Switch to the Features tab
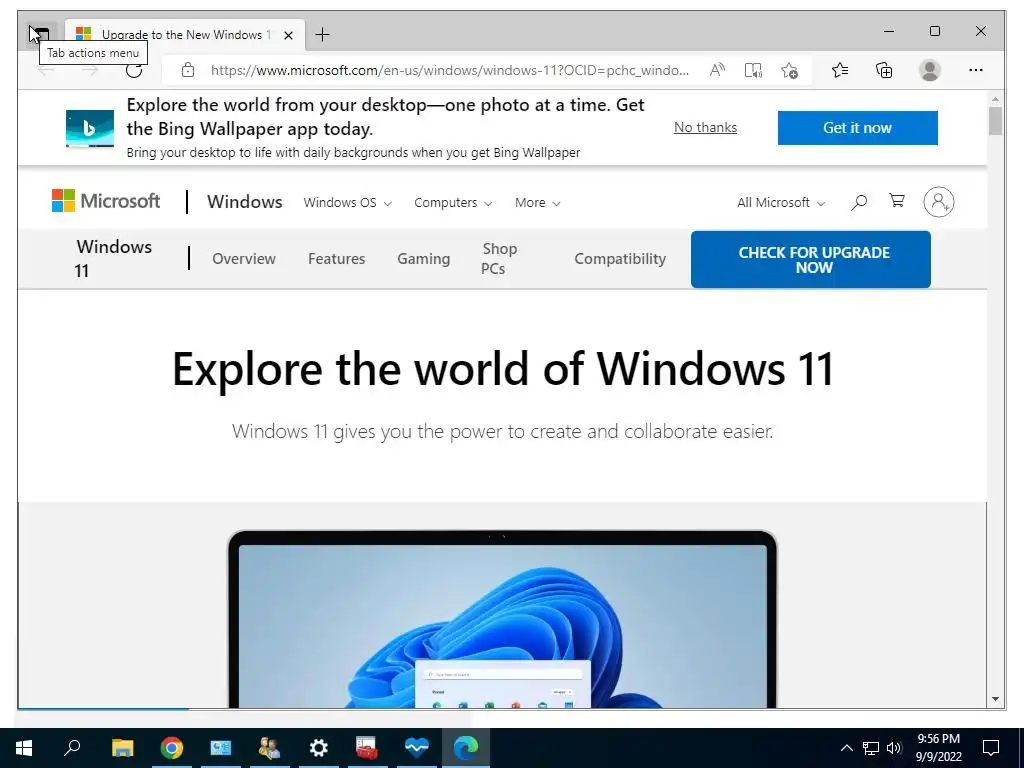 (336, 259)
